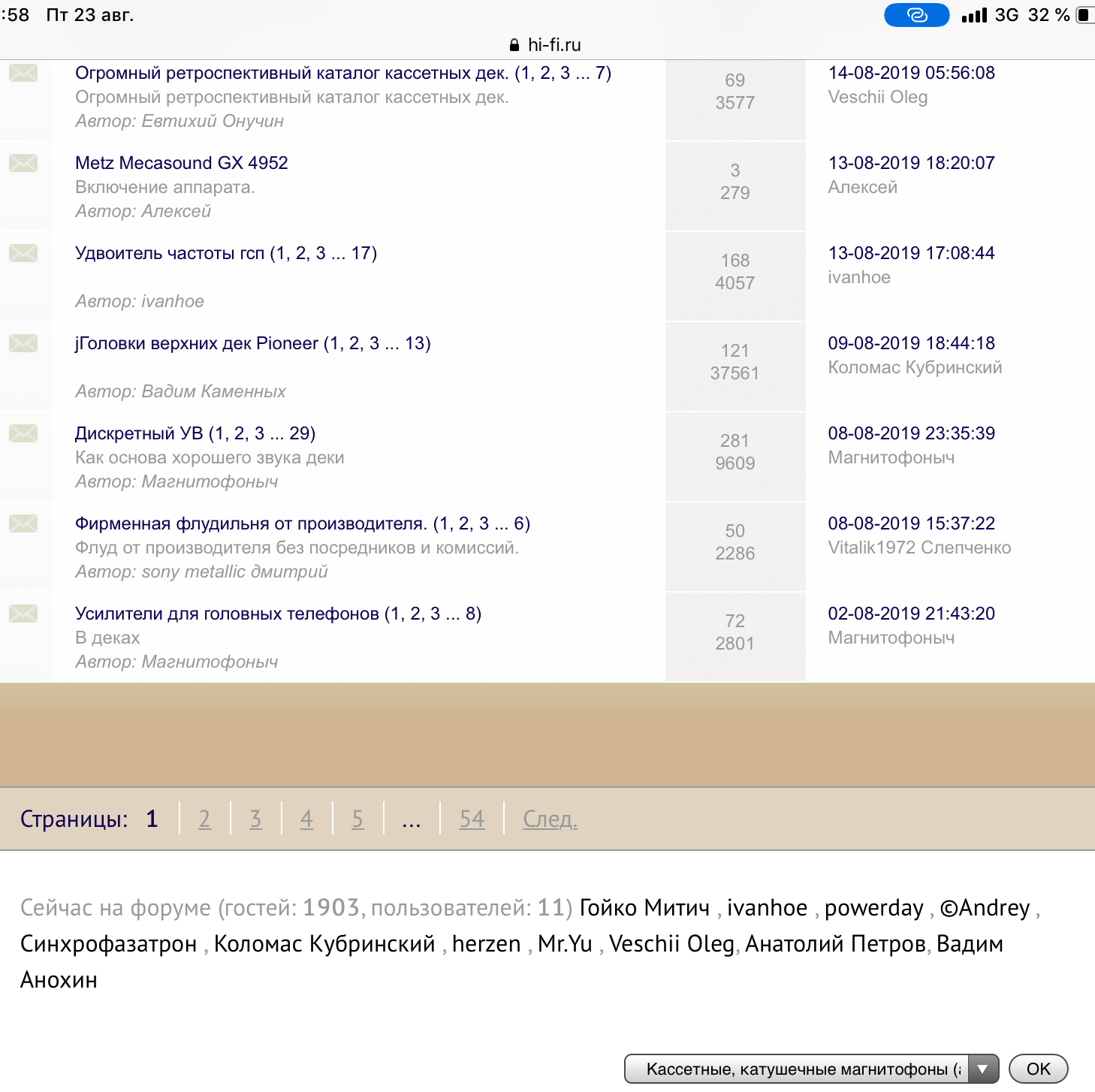Image resolution: width=1095 pixels, height=1092 pixels.
Task: Click envelope icon beside Удвоитель частоты гсп topic
Action: [x=23, y=253]
